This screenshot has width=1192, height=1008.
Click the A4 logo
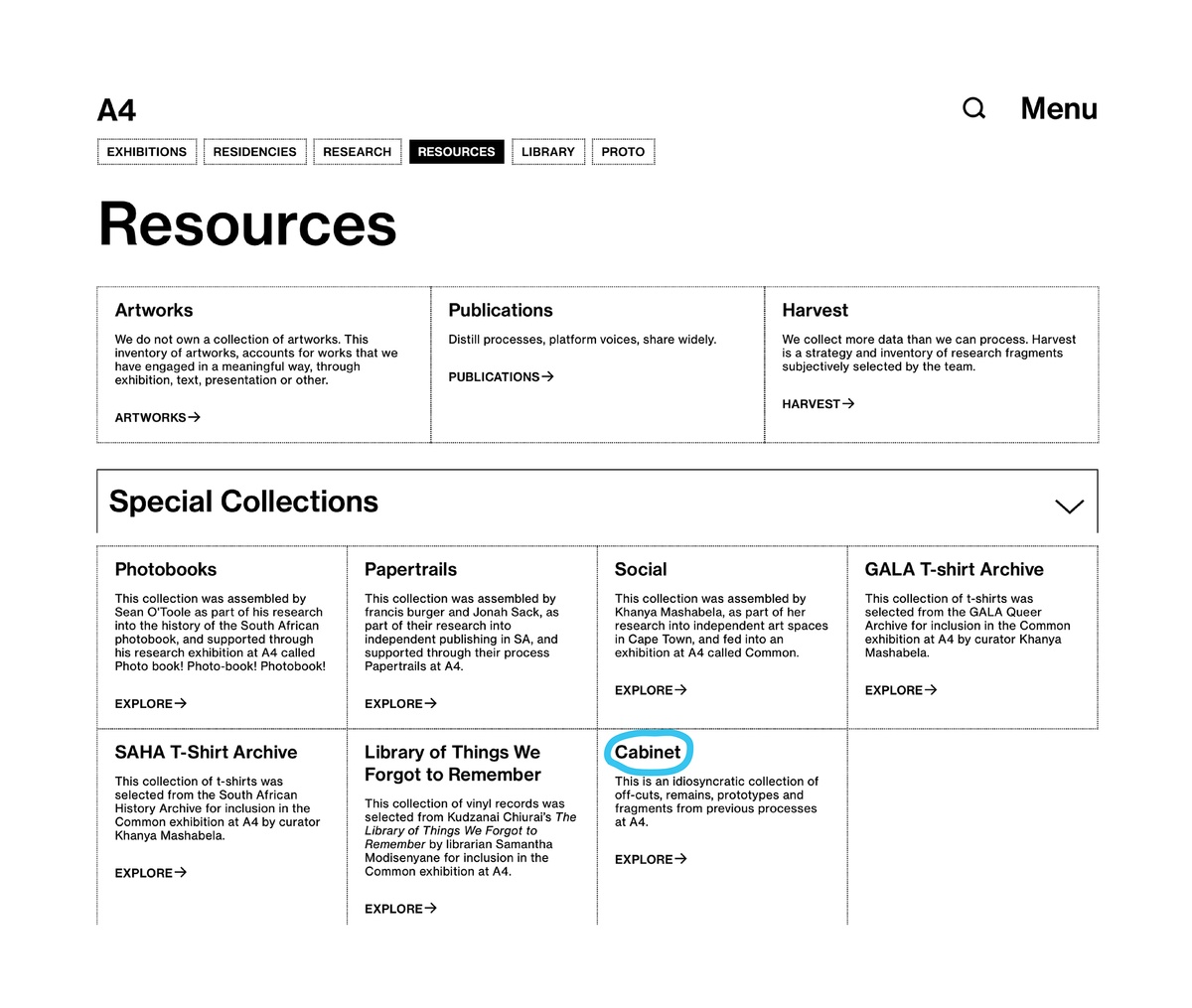click(x=116, y=110)
